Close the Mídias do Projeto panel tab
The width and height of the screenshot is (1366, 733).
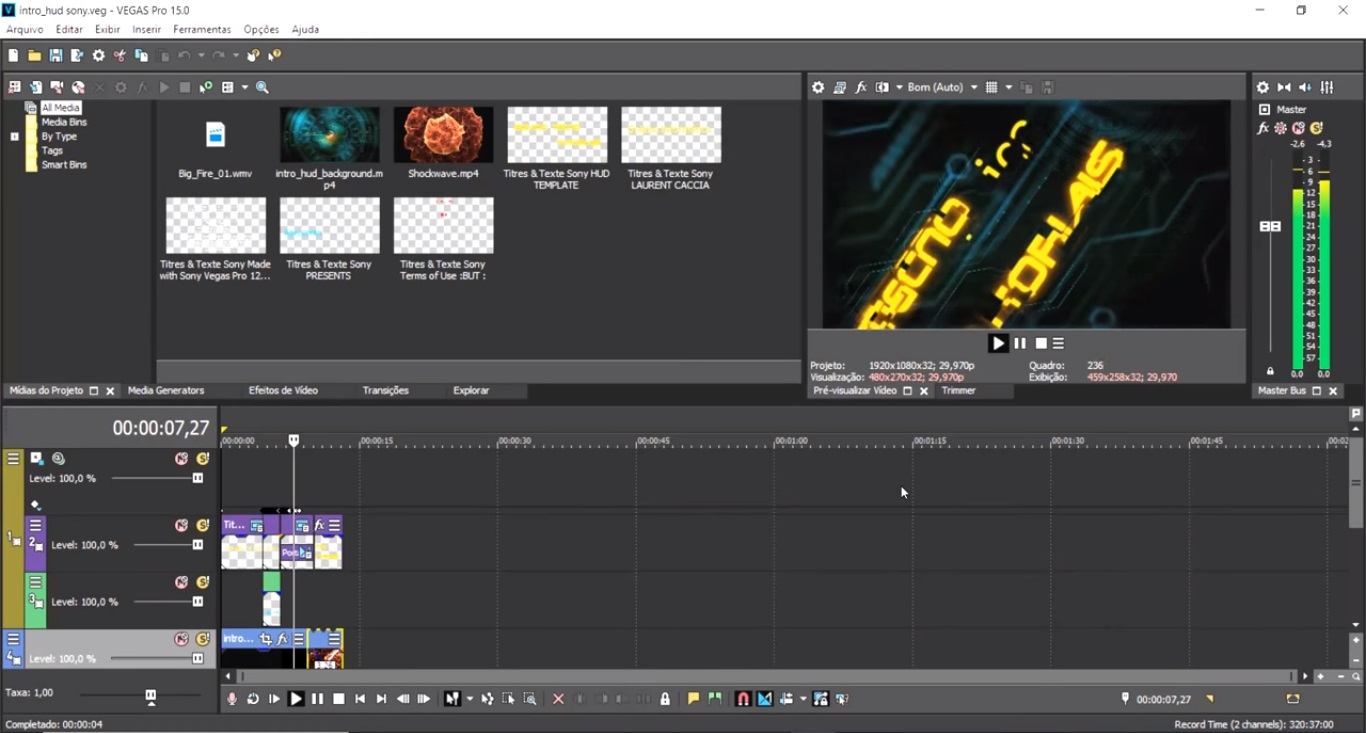pos(110,391)
